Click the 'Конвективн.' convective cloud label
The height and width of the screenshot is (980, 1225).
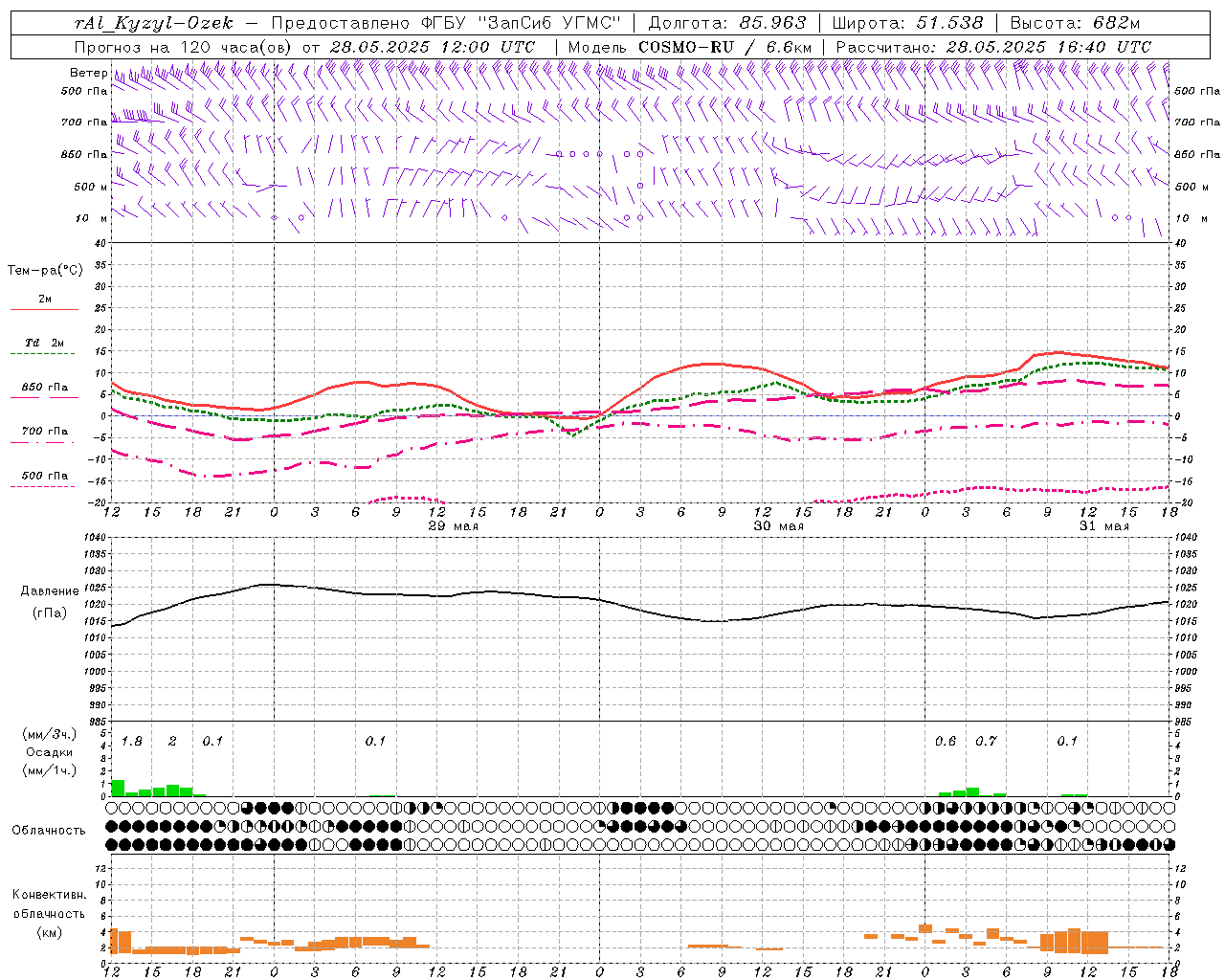tap(49, 895)
